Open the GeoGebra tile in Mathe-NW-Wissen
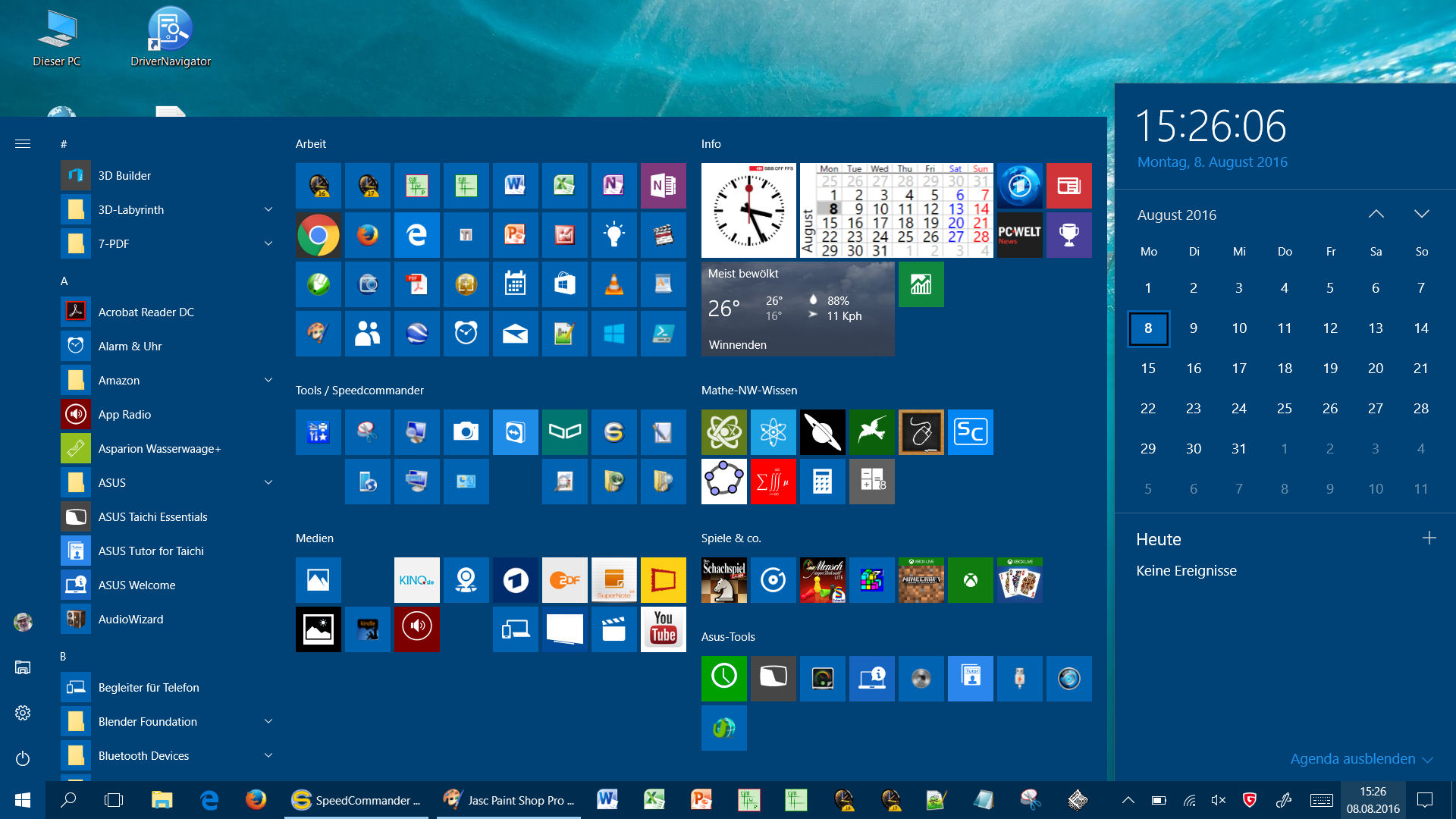The width and height of the screenshot is (1456, 819). [x=723, y=482]
